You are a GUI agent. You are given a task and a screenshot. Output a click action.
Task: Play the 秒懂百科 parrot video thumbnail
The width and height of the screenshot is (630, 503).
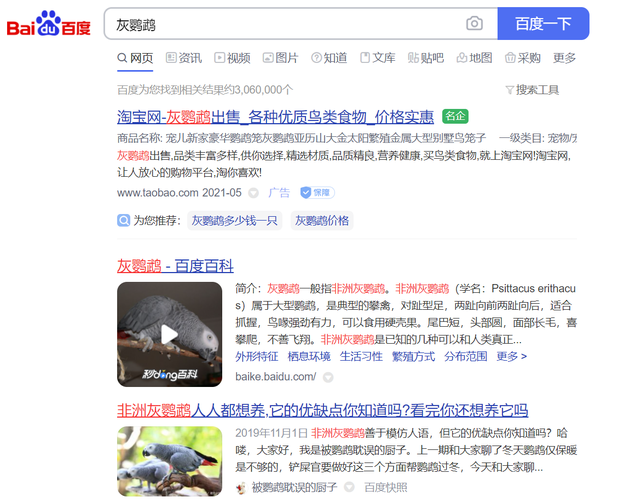(170, 334)
